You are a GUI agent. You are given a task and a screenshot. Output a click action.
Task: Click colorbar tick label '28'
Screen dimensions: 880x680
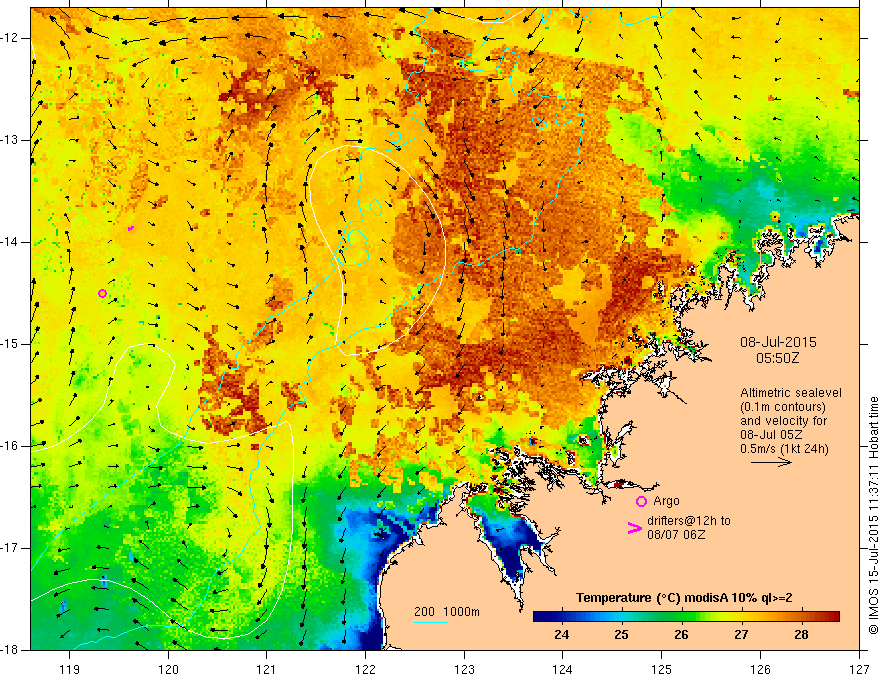[x=801, y=635]
